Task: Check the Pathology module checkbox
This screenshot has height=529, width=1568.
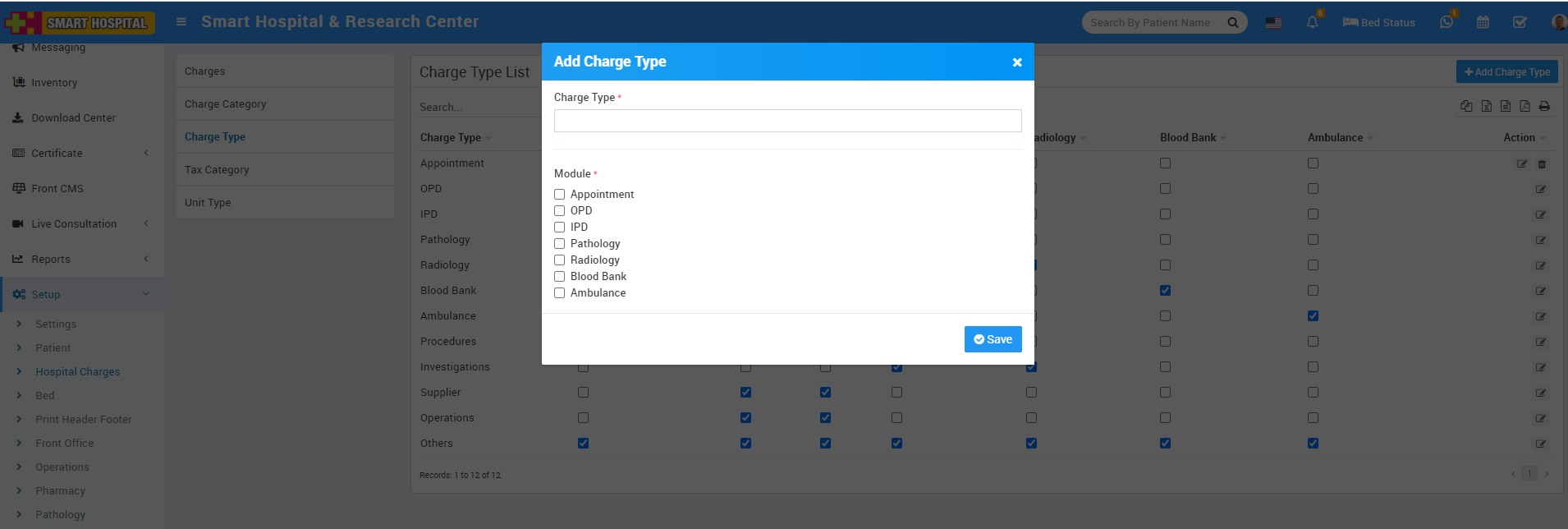Action: (x=559, y=244)
